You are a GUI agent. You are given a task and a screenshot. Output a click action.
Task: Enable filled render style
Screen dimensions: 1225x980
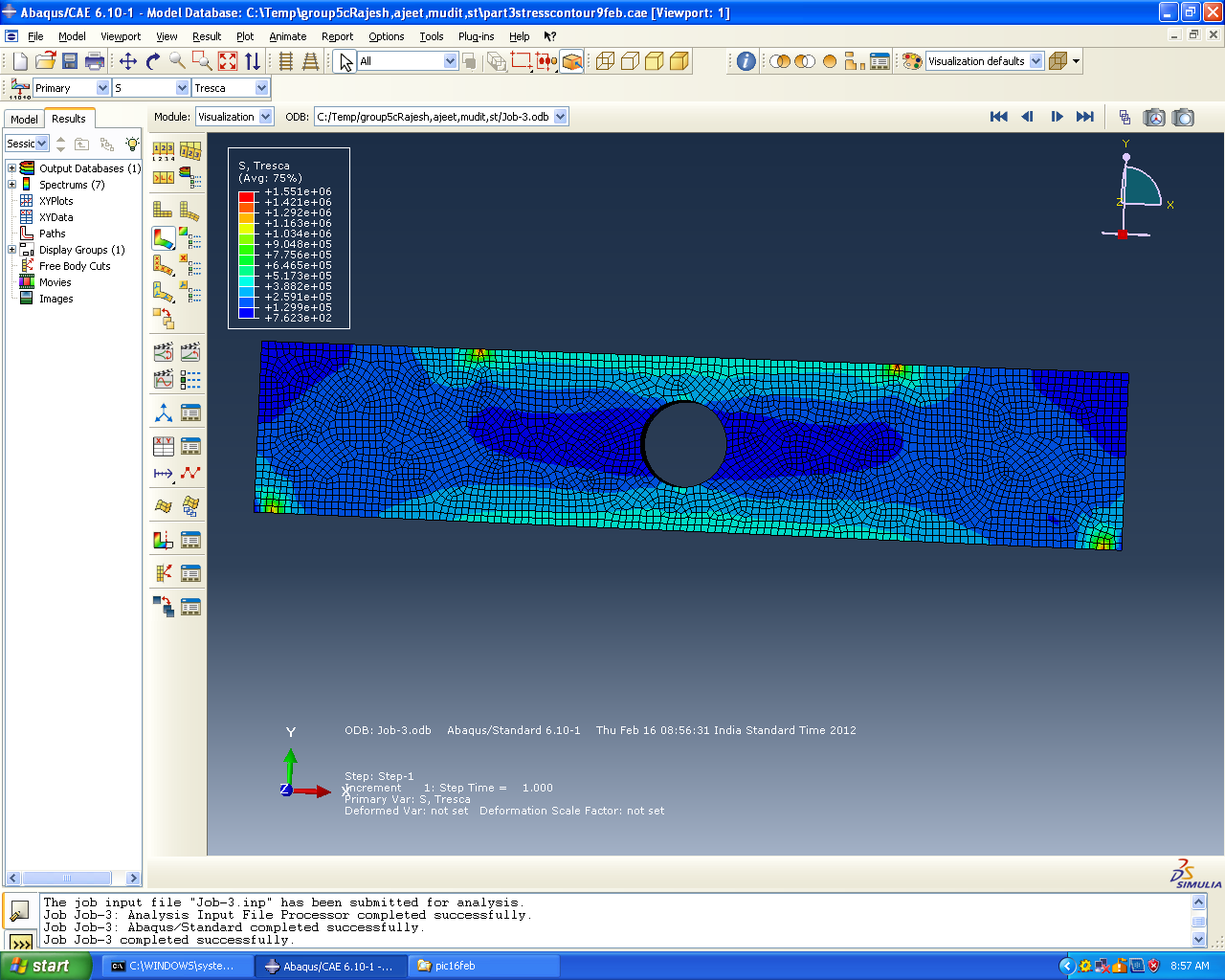655,61
